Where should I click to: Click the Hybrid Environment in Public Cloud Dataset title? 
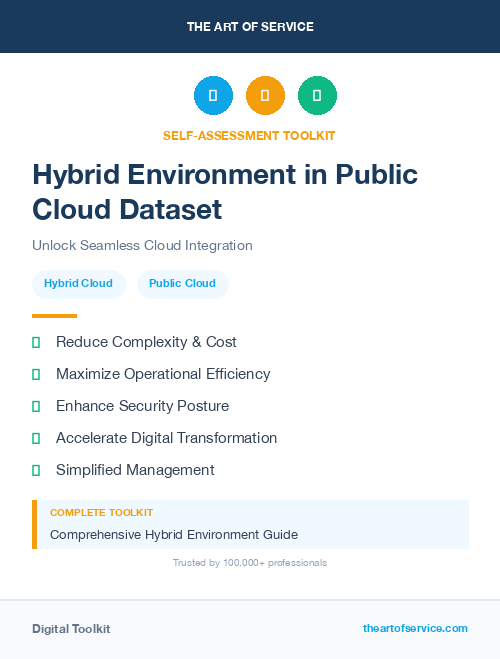pyautogui.click(x=225, y=192)
